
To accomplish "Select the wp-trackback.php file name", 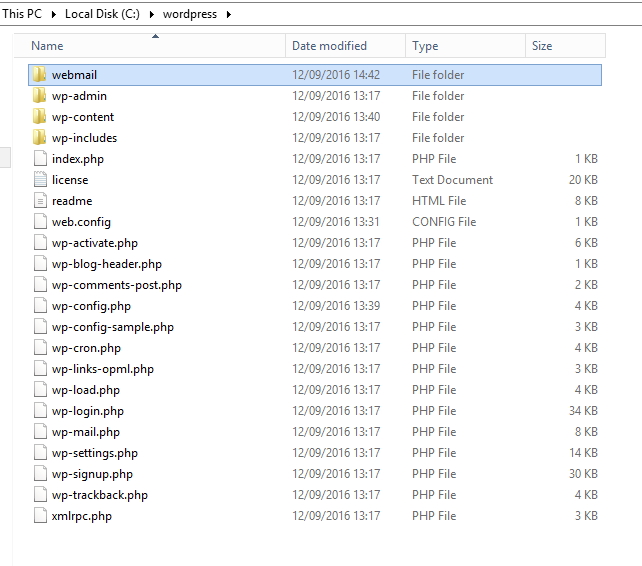I will click(x=99, y=495).
